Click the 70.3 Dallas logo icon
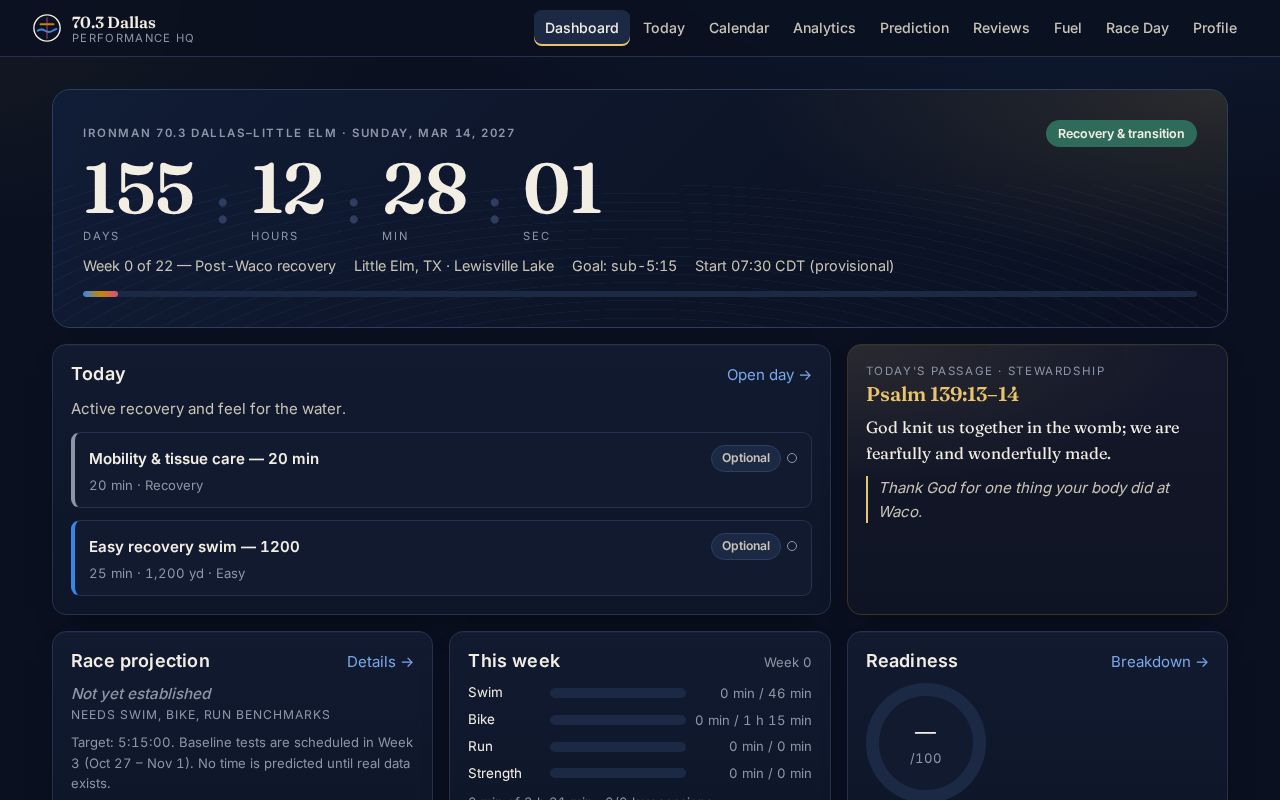Image resolution: width=1280 pixels, height=800 pixels. click(47, 28)
